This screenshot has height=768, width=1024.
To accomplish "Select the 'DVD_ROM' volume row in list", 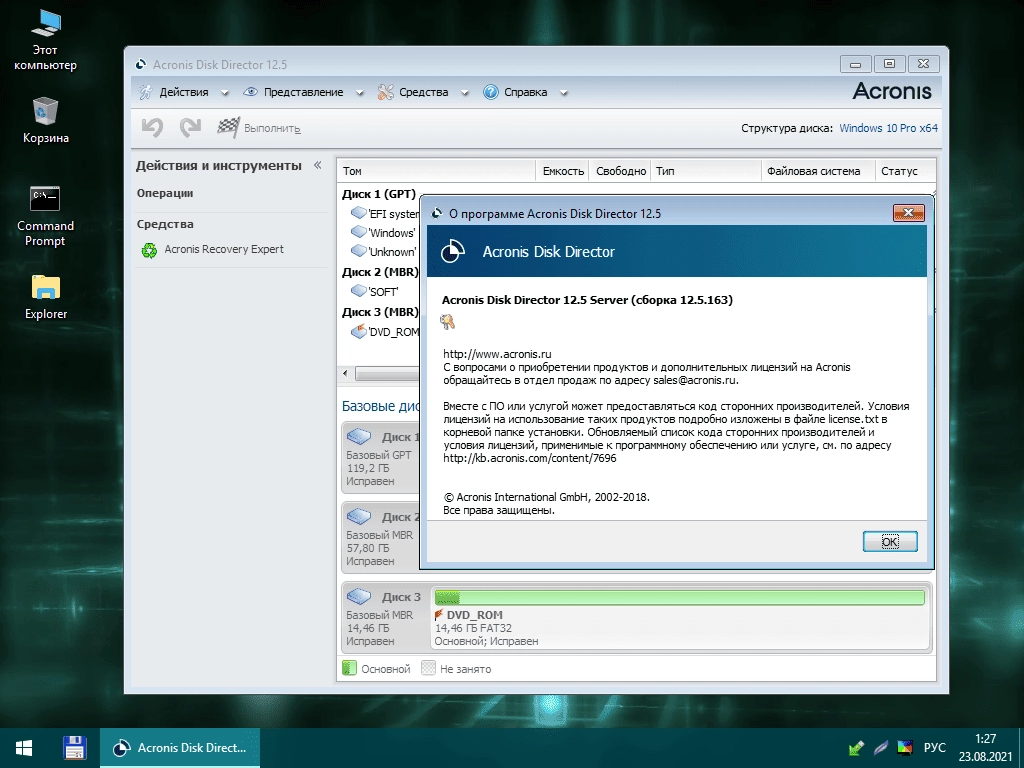I will point(385,332).
